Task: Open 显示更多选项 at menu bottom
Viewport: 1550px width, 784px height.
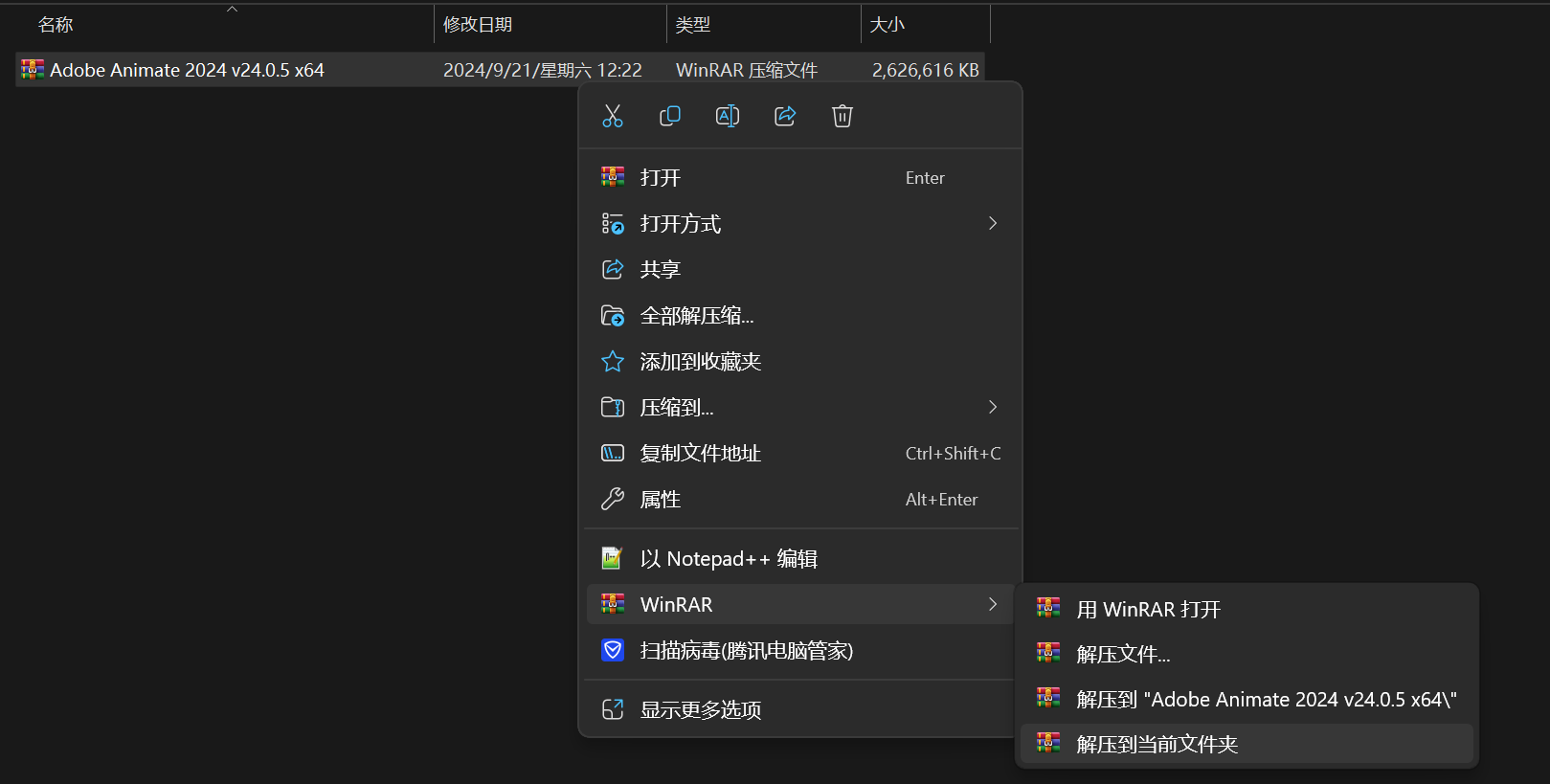Action: click(x=700, y=710)
